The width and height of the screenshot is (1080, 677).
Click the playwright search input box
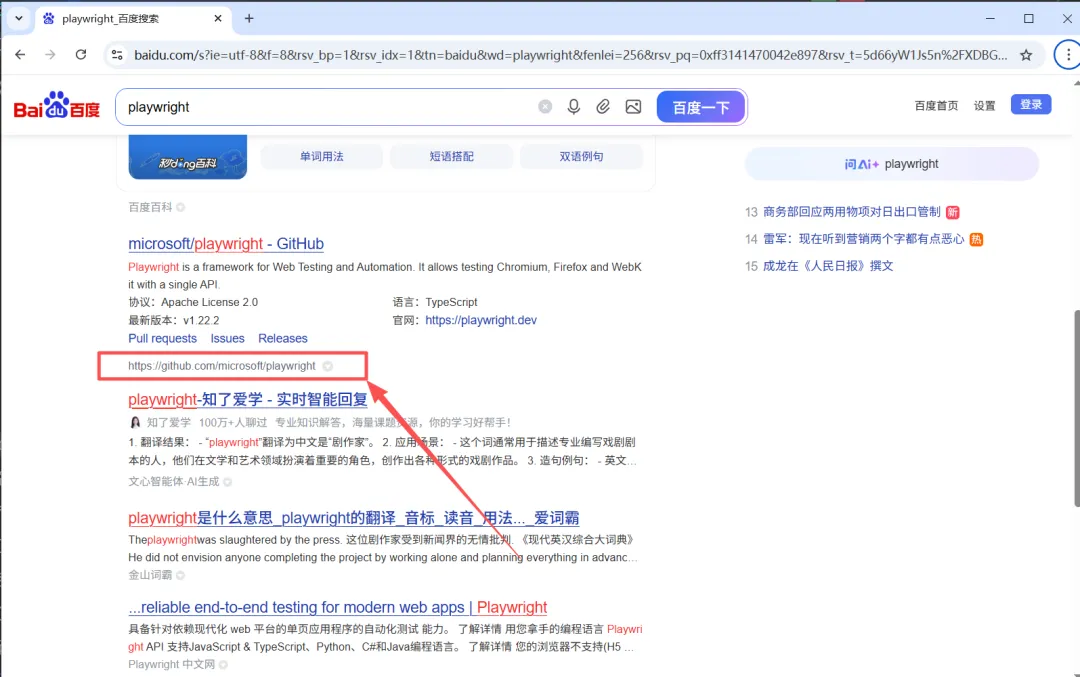click(327, 107)
